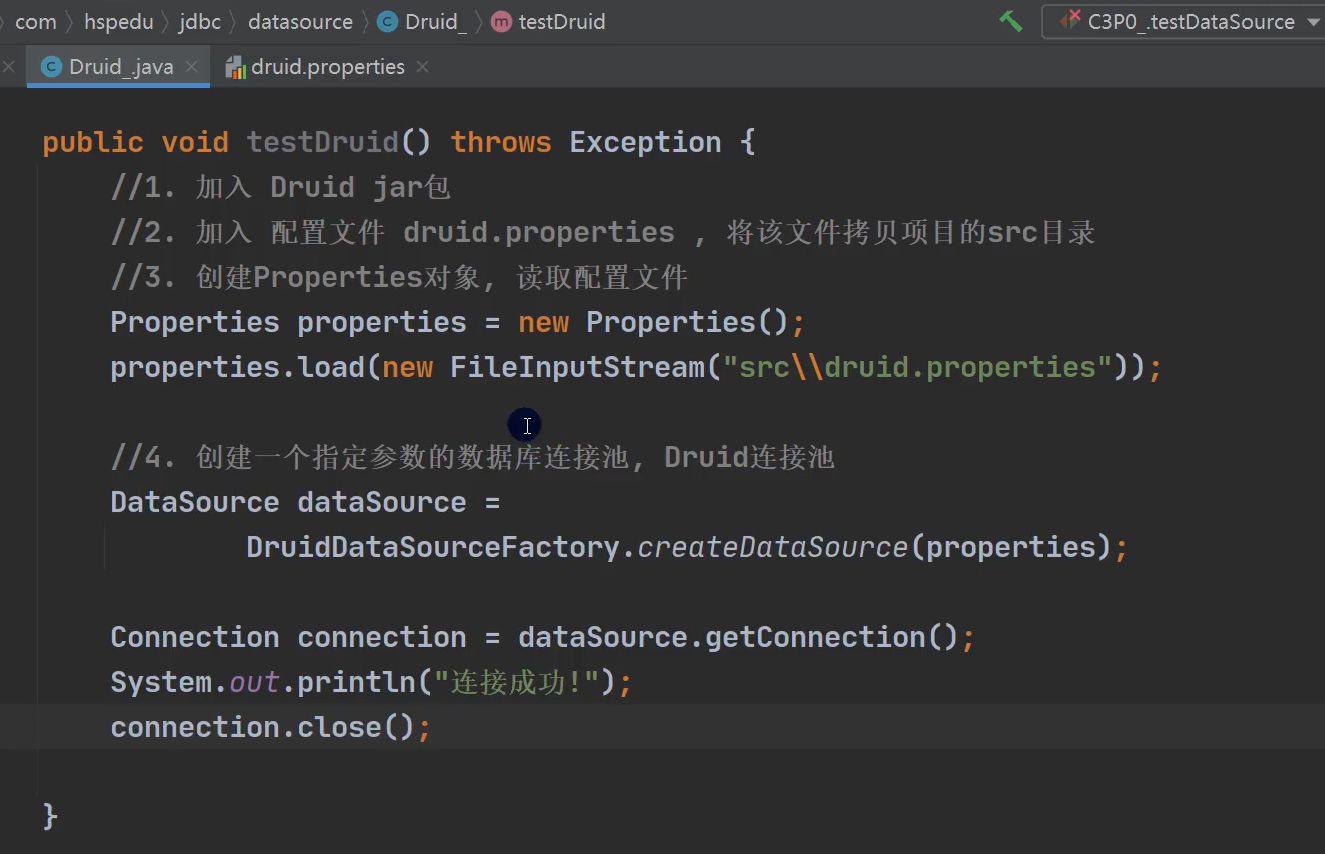1325x854 pixels.
Task: Click 'properties.load' method call
Action: coord(238,367)
